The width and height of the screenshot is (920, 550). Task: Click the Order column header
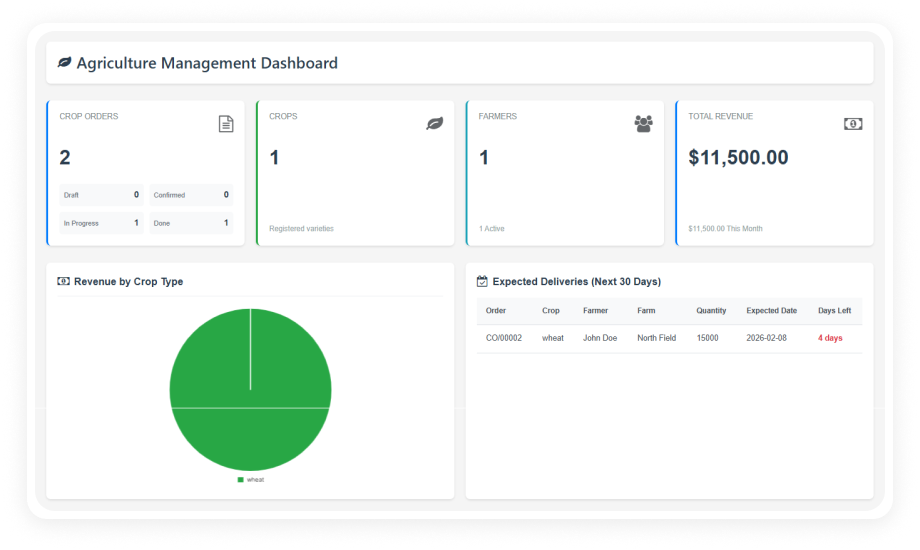(496, 311)
